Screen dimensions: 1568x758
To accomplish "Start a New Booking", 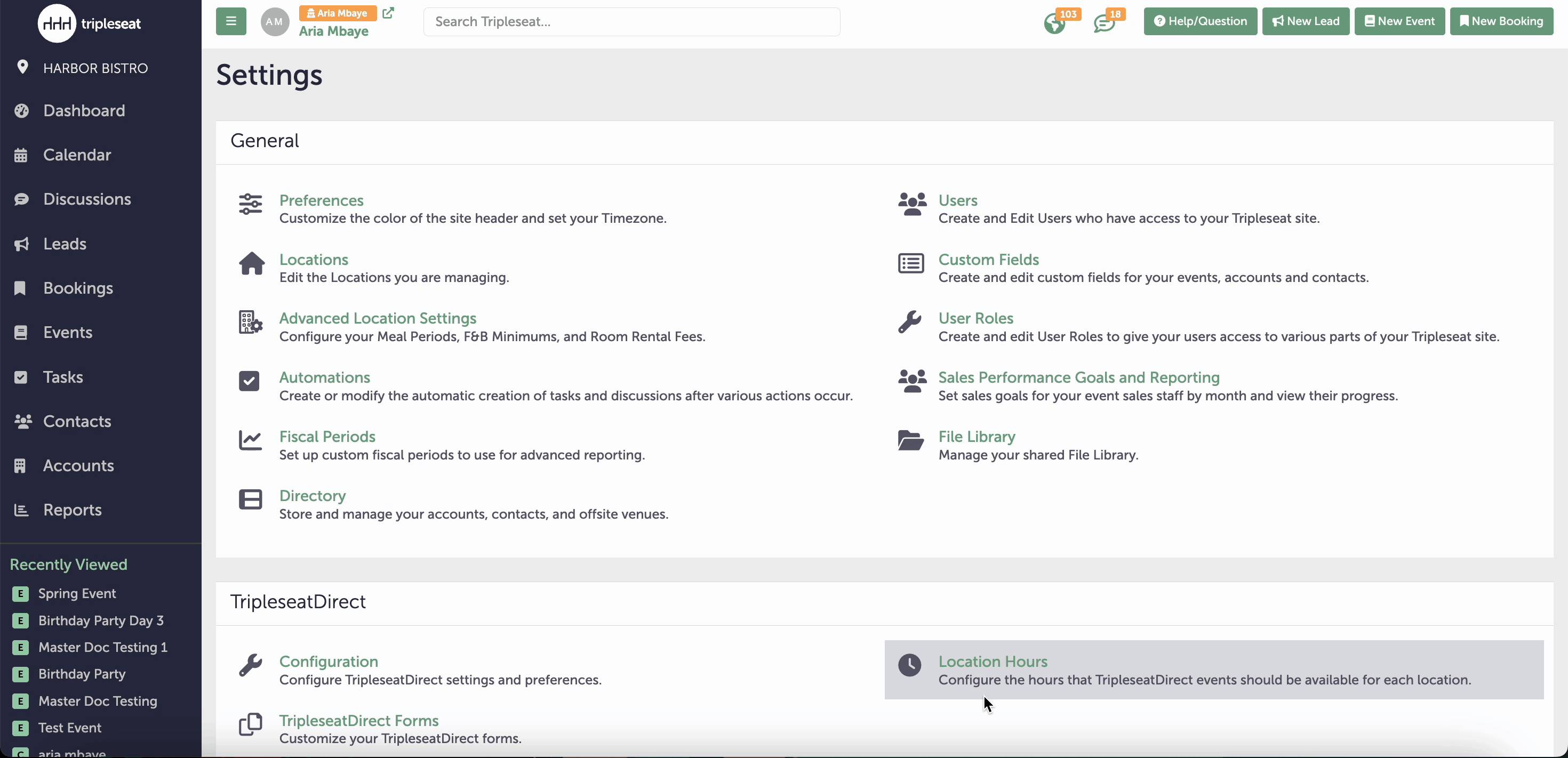I will [1501, 21].
